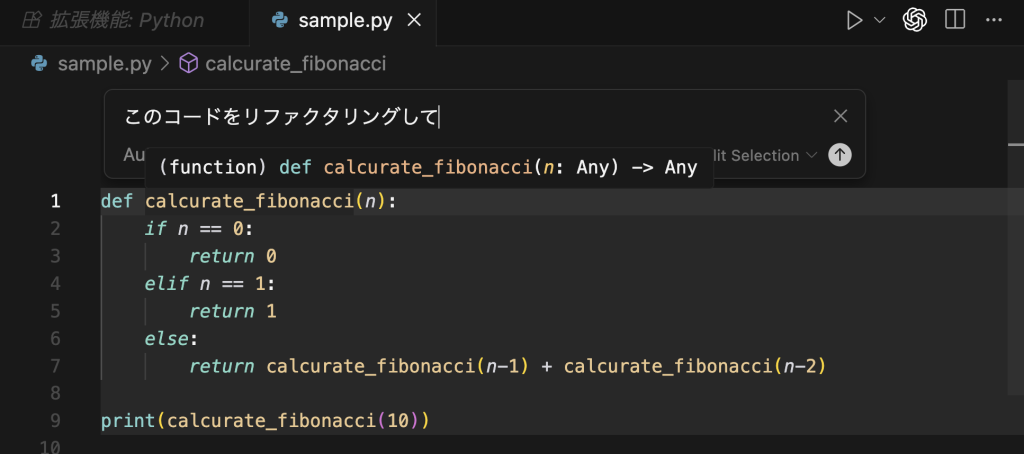This screenshot has height=454, width=1024.
Task: Open the ChatGPT extension icon
Action: pos(914,20)
